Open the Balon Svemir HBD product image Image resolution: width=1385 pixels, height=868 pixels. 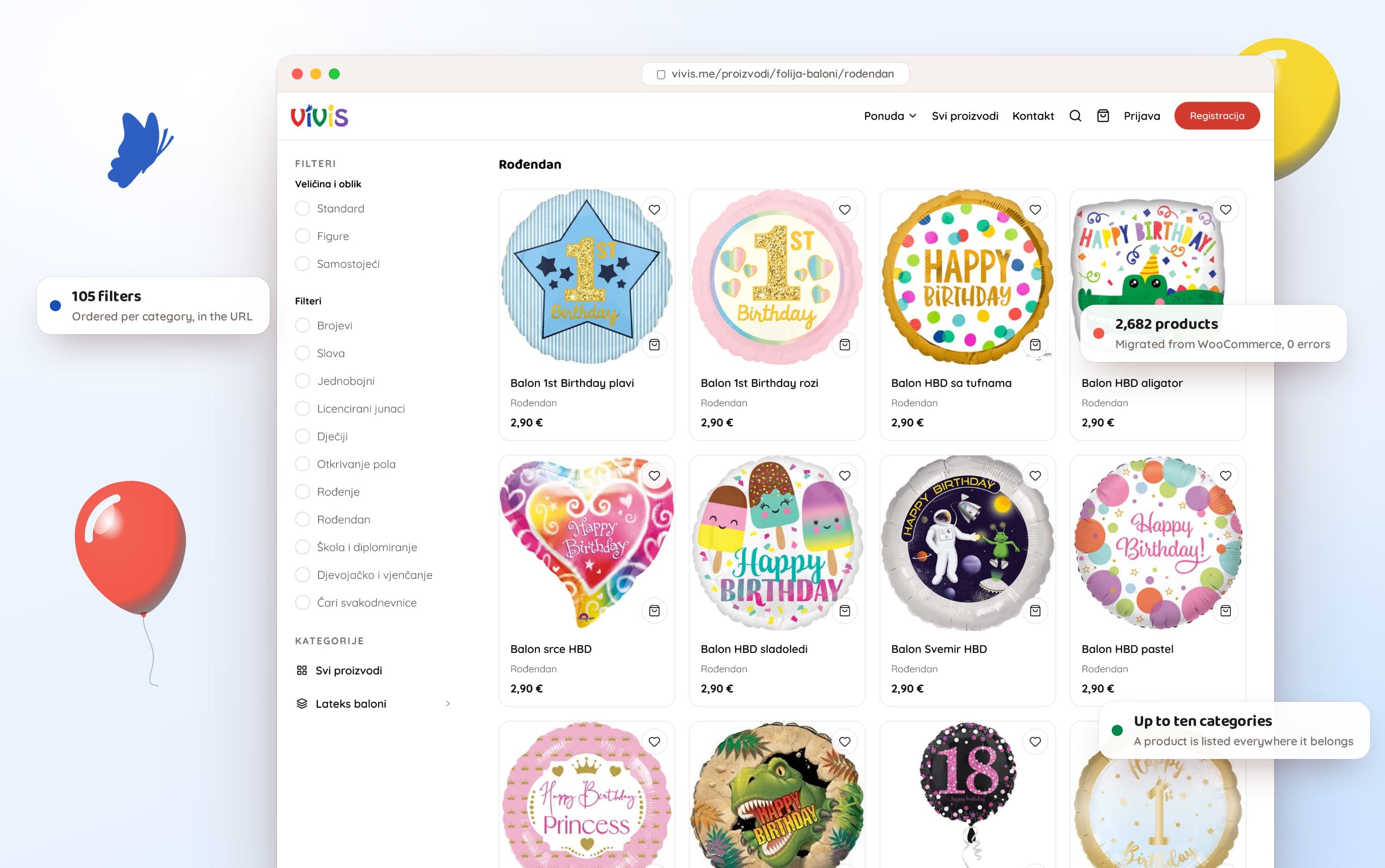click(x=968, y=542)
